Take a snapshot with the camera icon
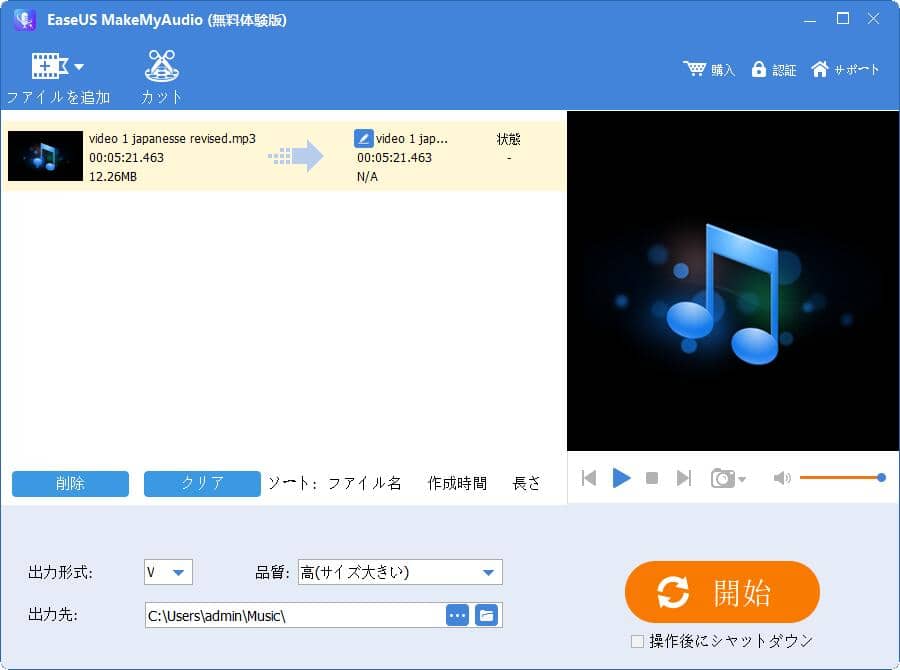The height and width of the screenshot is (670, 900). coord(722,479)
